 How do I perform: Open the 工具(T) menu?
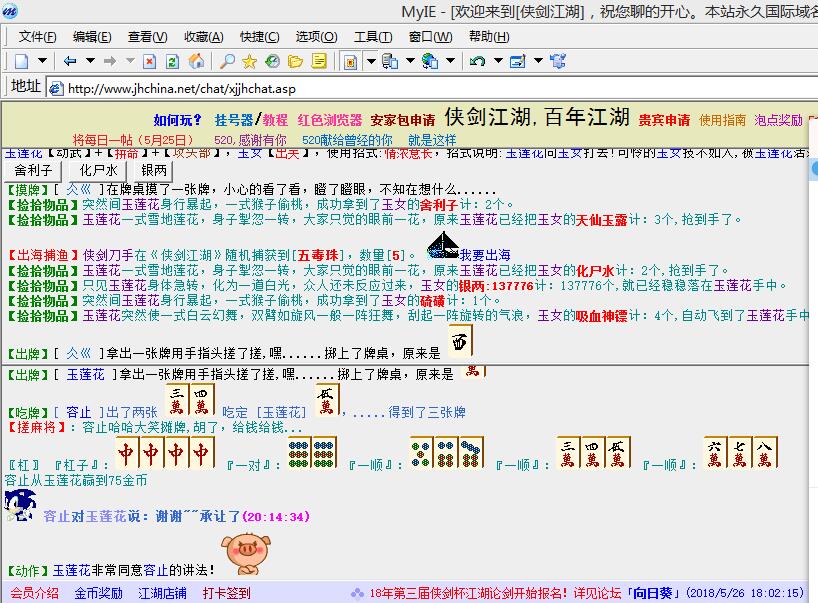click(373, 37)
